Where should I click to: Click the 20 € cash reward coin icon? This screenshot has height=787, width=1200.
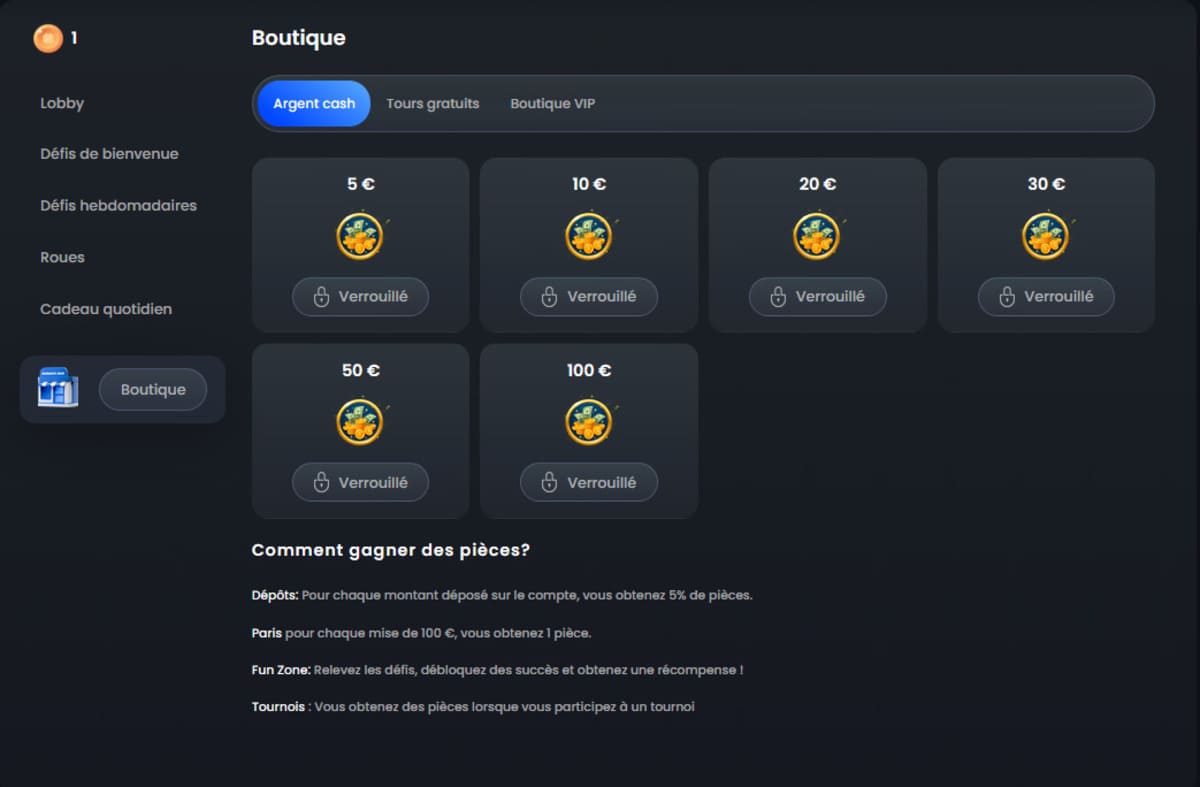click(817, 237)
